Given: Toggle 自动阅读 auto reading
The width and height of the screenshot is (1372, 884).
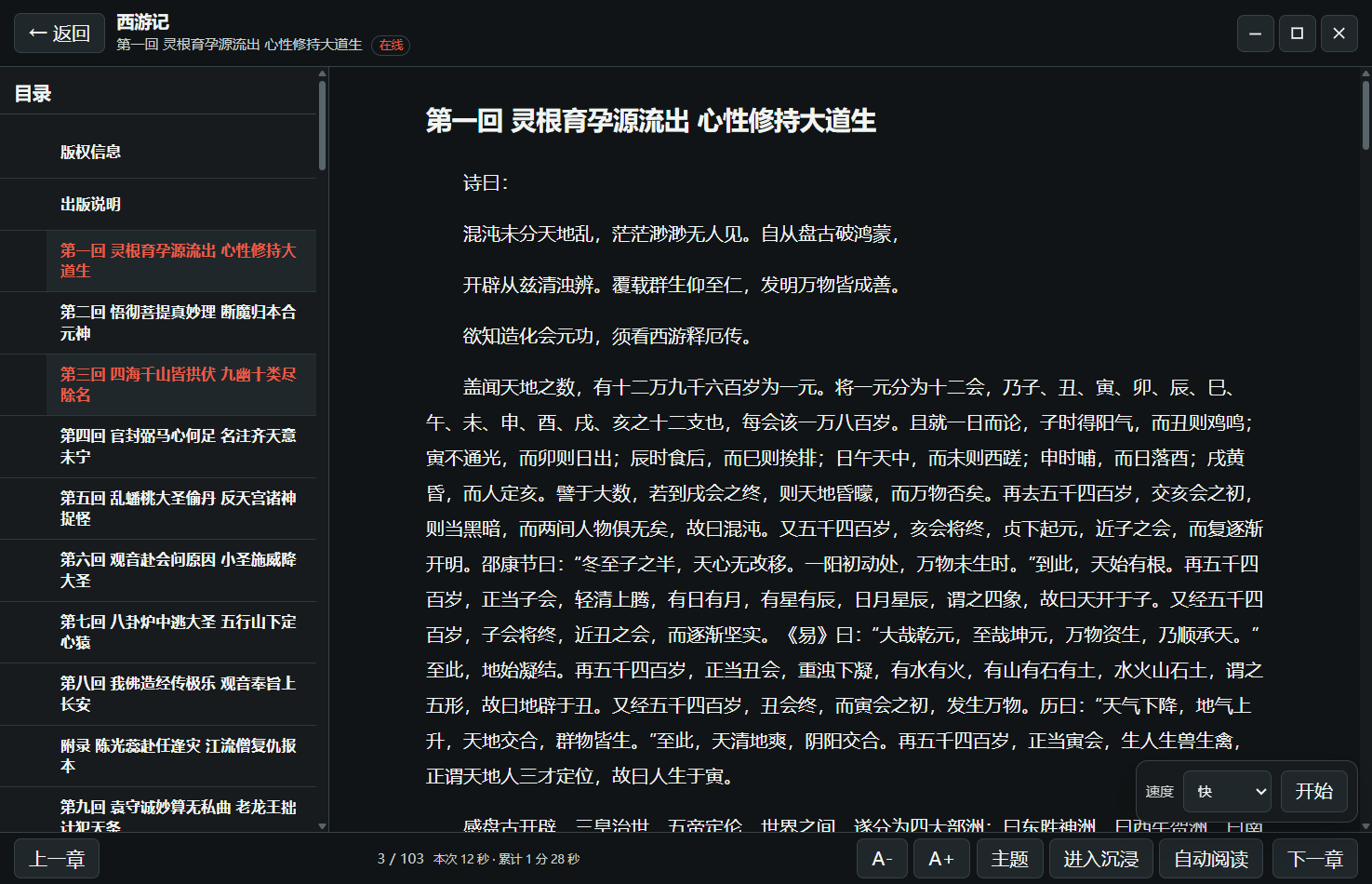Looking at the screenshot, I should click(x=1211, y=859).
